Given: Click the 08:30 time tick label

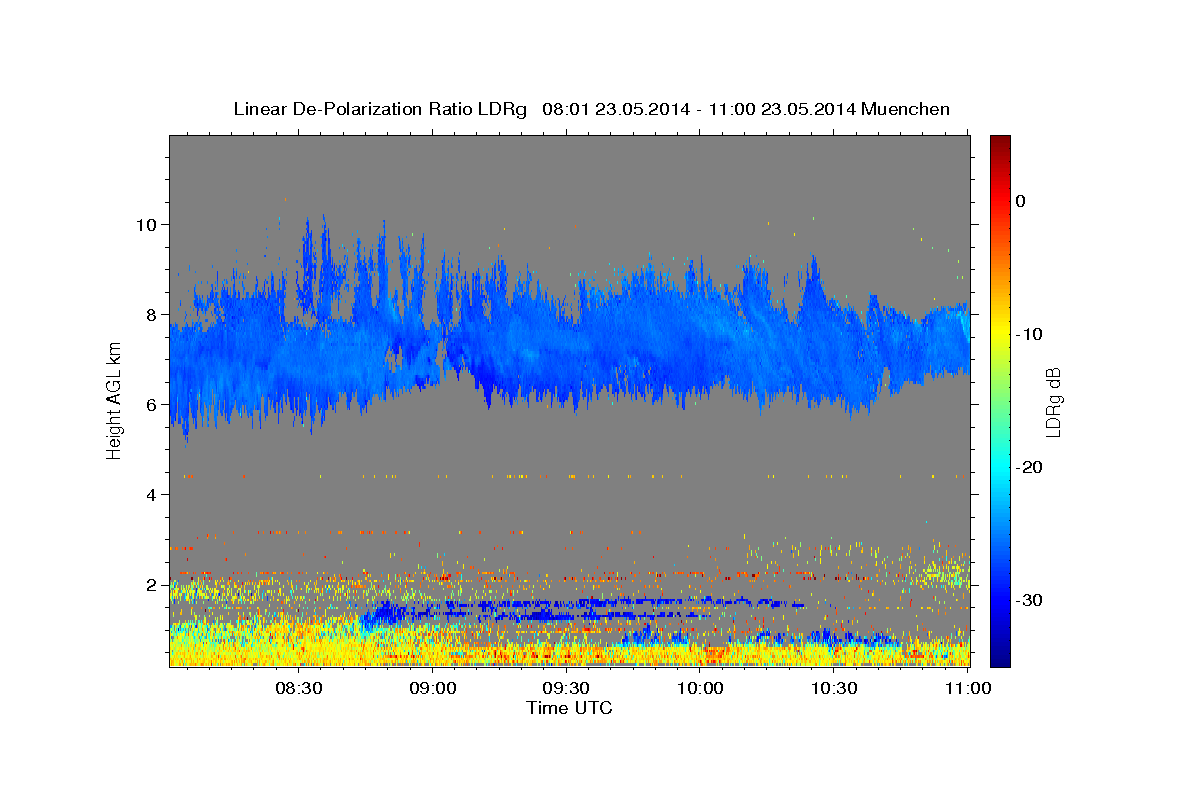Looking at the screenshot, I should click(299, 689).
